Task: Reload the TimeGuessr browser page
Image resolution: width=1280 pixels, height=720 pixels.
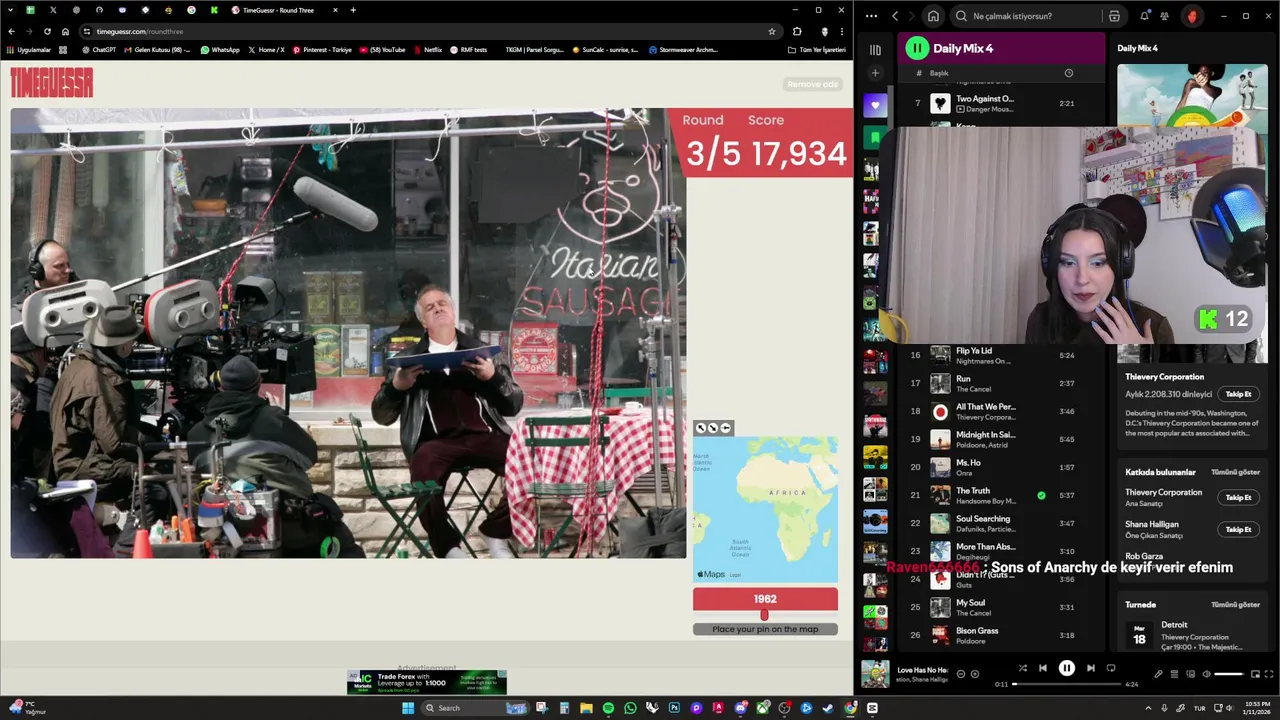Action: (47, 31)
